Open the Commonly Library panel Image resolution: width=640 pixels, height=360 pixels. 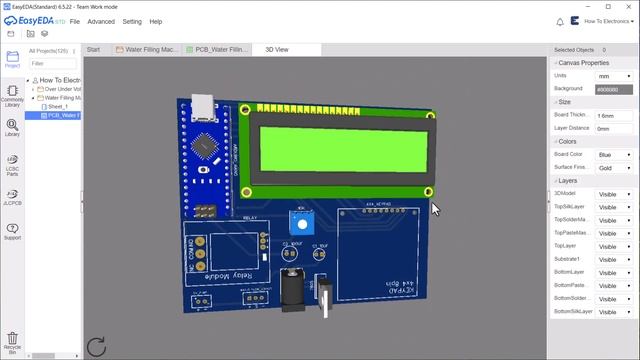[12, 96]
